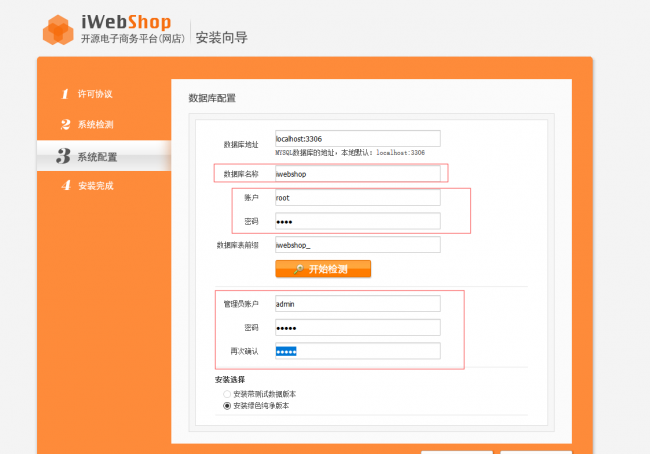Click the 数据库表前缀 label
Image resolution: width=650 pixels, height=454 pixels.
pyautogui.click(x=238, y=245)
